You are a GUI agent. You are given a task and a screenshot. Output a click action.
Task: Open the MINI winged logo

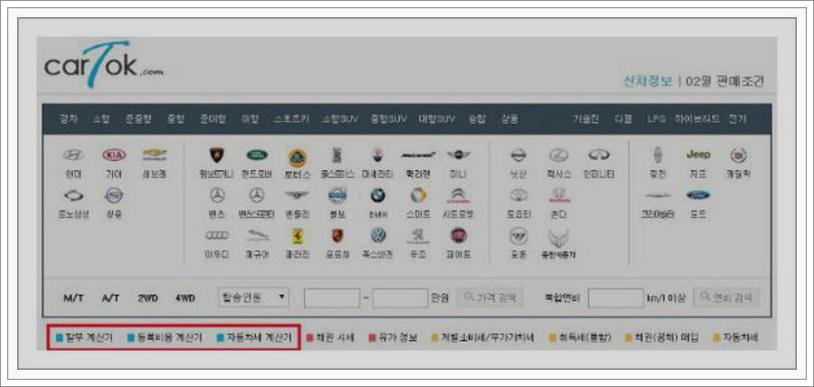point(458,155)
